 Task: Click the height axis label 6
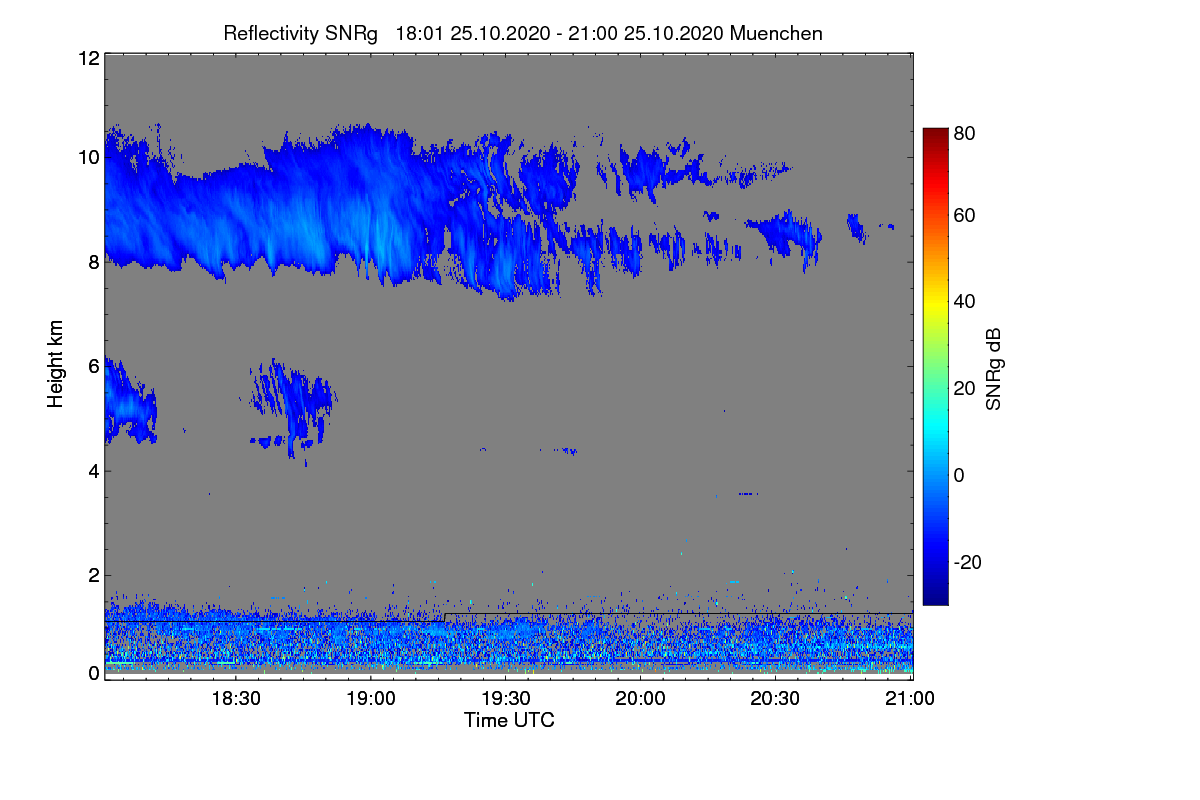(93, 366)
